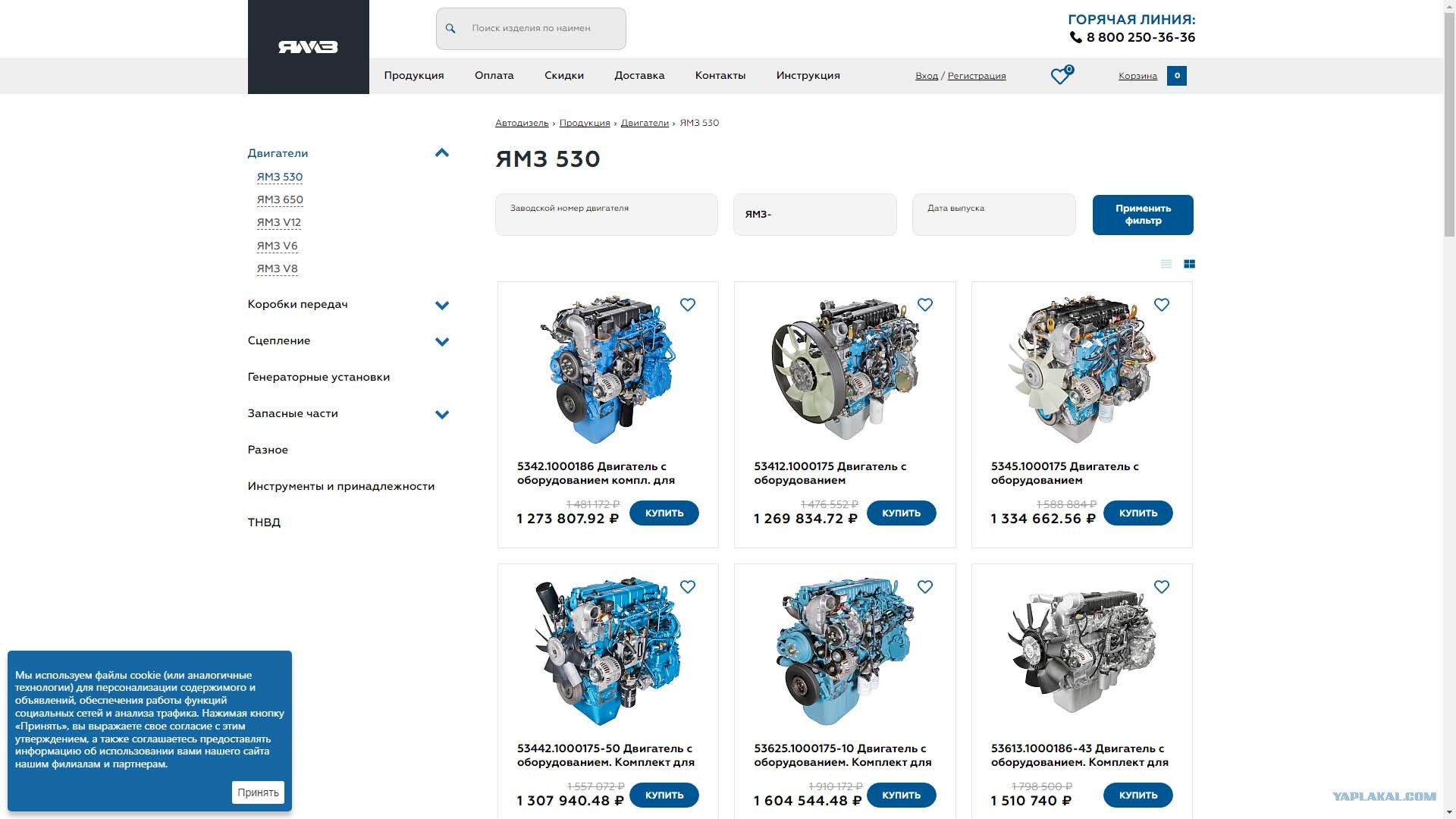The width and height of the screenshot is (1456, 819).
Task: Click the Регистрация link
Action: coord(977,76)
